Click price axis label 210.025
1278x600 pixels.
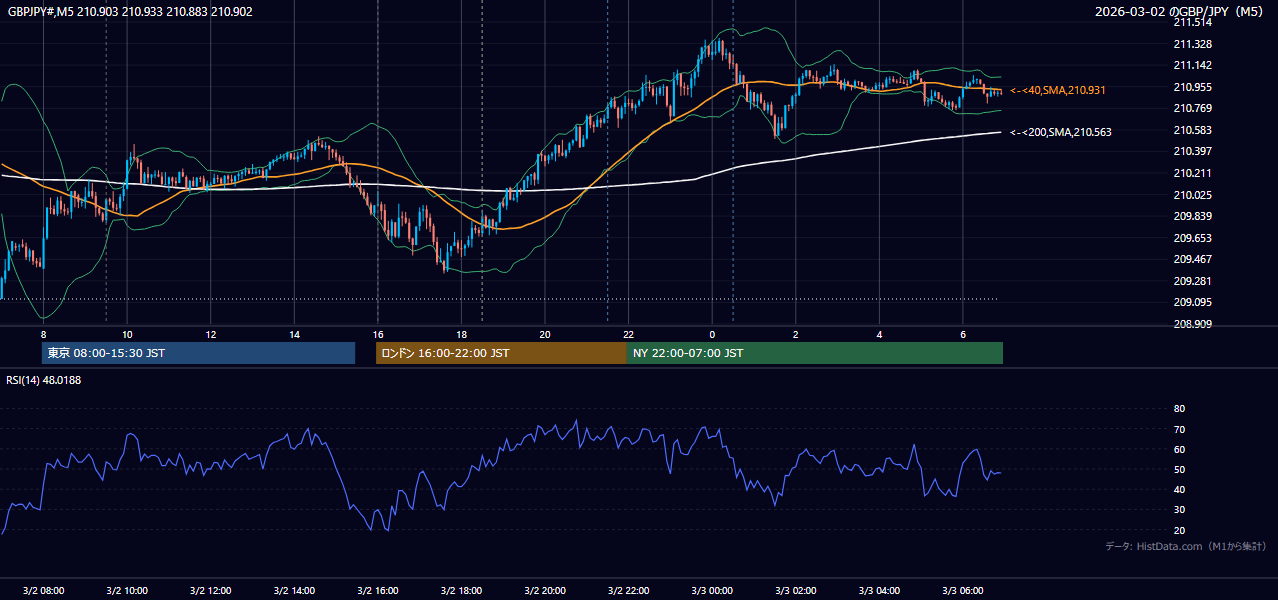tap(1192, 195)
